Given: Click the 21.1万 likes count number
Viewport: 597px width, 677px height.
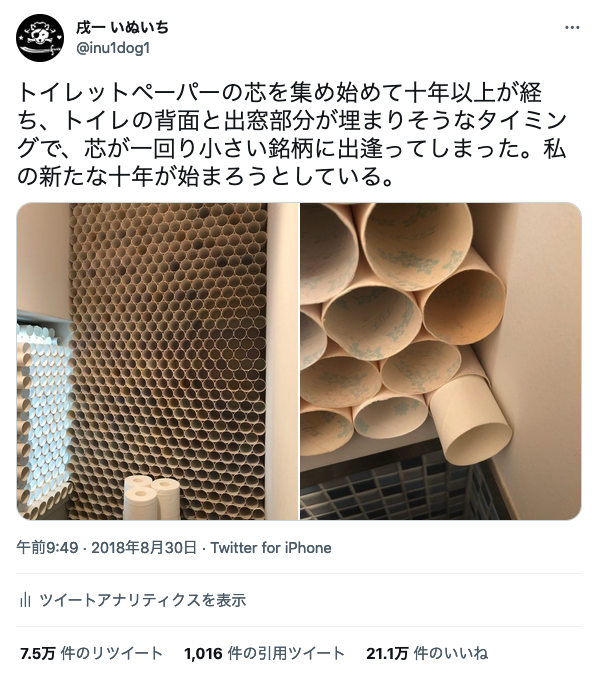Looking at the screenshot, I should pos(387,653).
